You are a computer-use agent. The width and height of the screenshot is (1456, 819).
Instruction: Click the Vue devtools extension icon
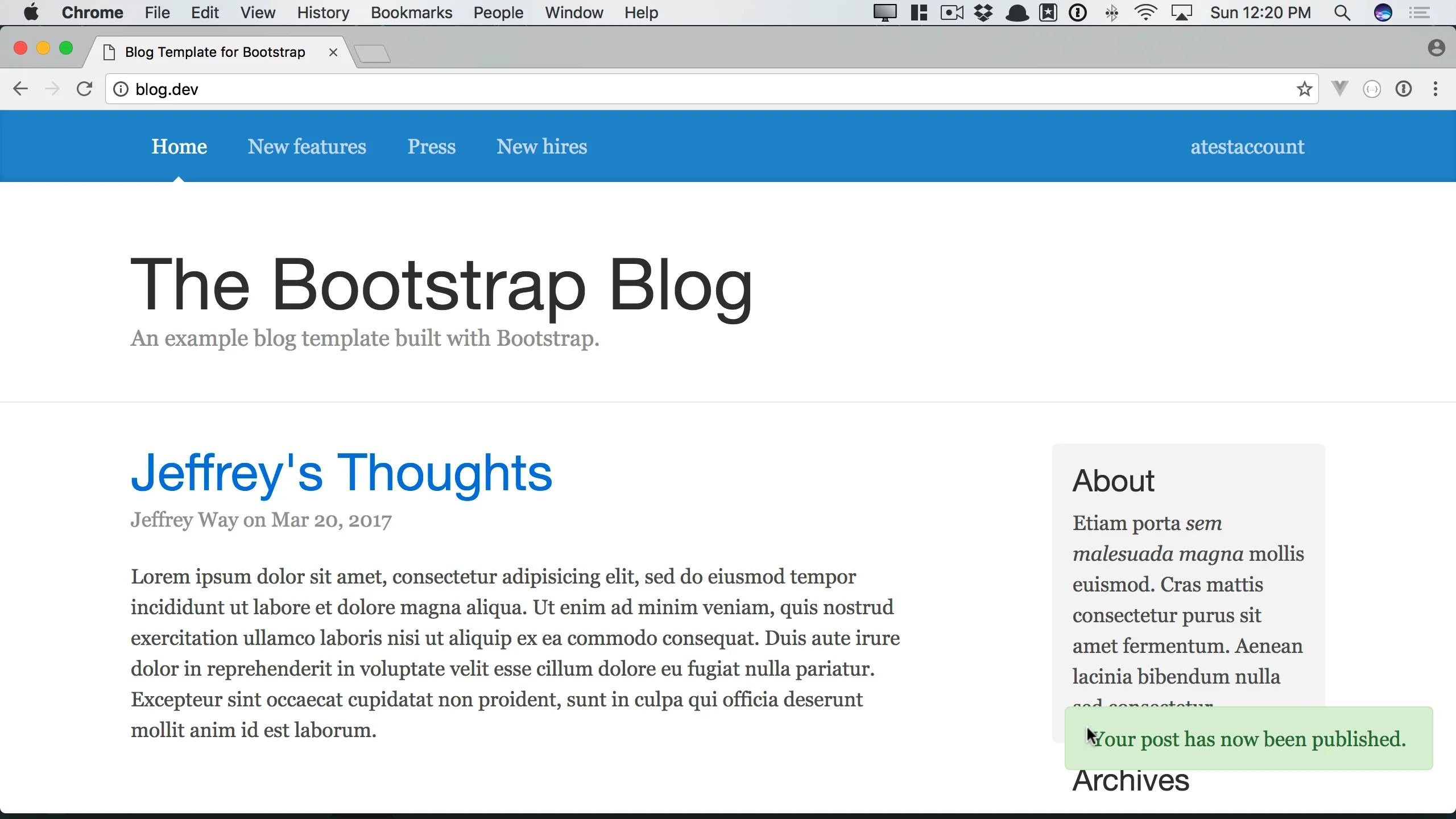click(1339, 89)
